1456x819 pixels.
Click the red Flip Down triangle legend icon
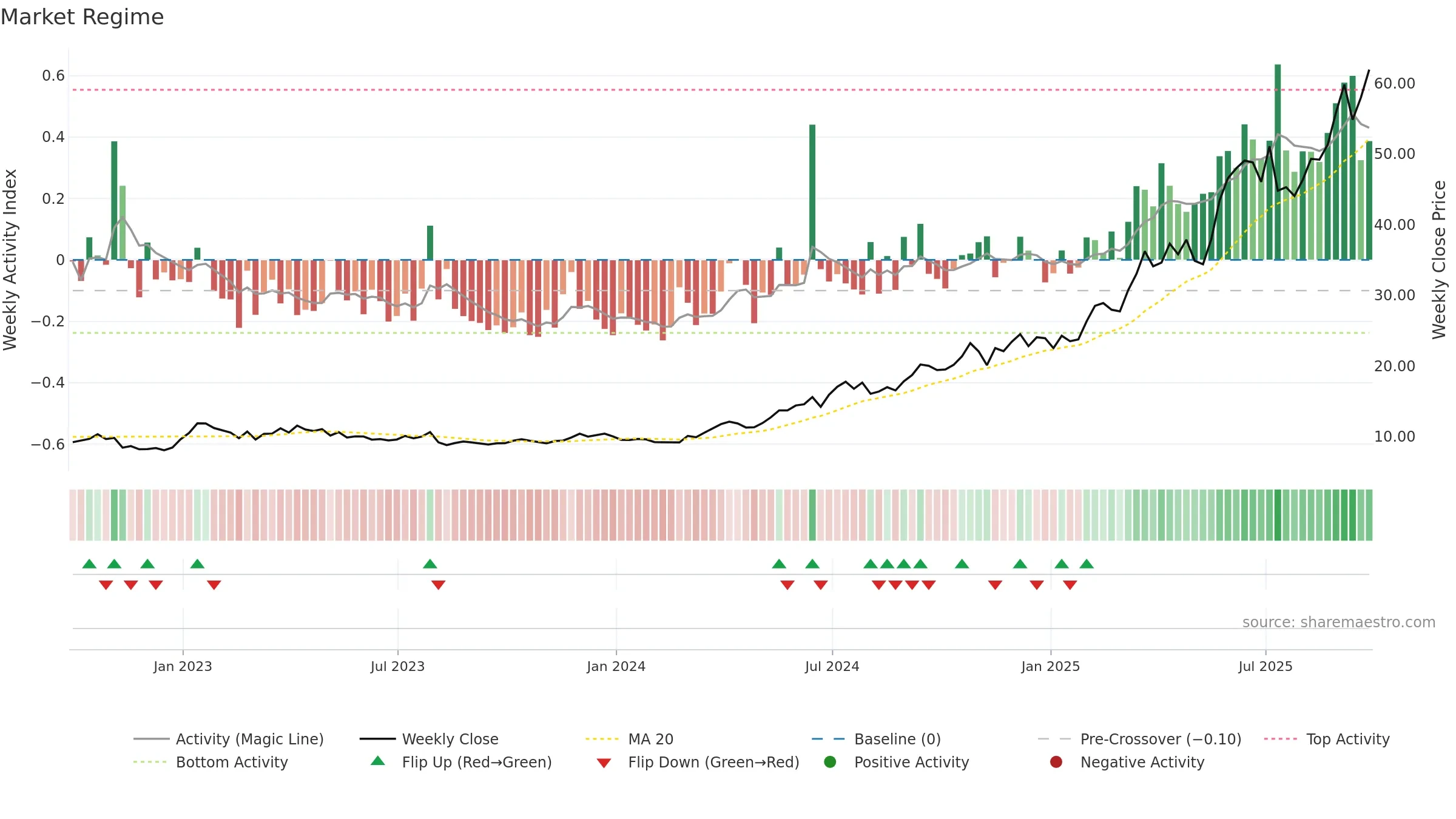click(604, 763)
